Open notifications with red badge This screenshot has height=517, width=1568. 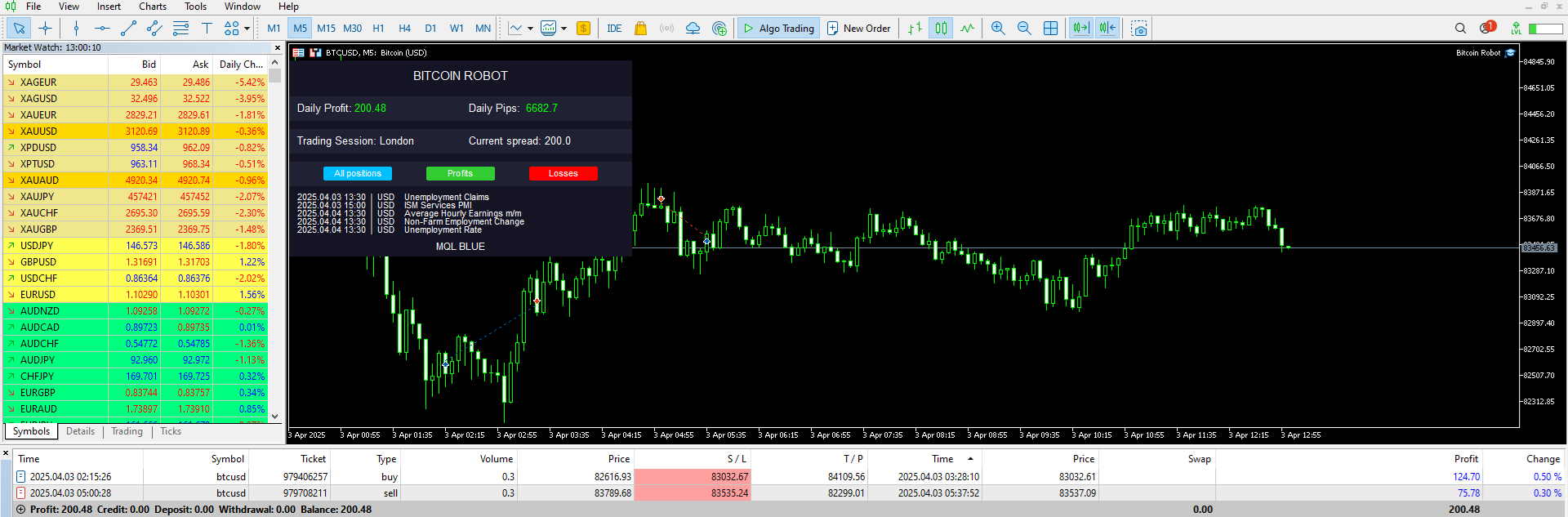pyautogui.click(x=1486, y=28)
